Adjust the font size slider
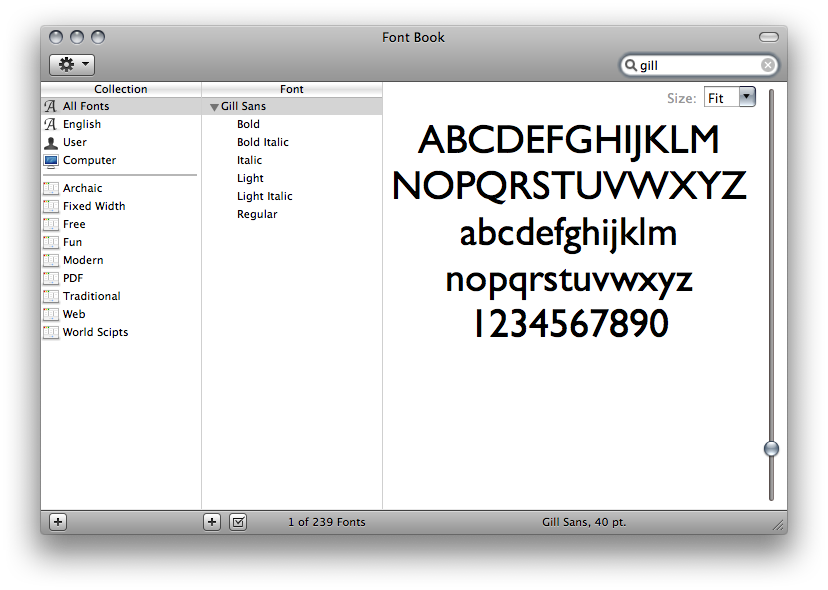The width and height of the screenshot is (828, 590). [771, 449]
